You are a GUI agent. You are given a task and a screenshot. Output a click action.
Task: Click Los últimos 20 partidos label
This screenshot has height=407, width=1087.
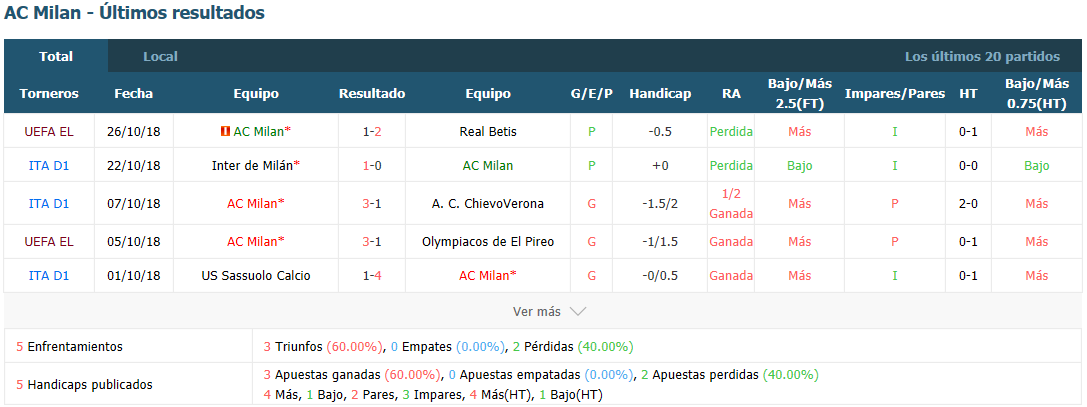pos(982,57)
